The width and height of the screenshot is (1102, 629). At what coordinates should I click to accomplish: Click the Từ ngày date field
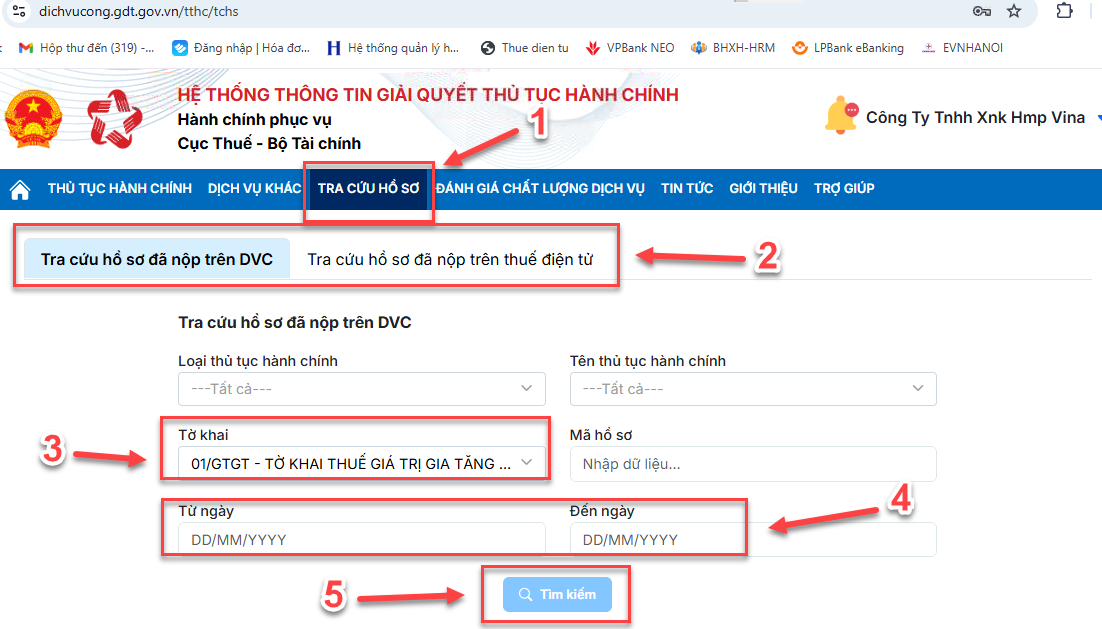[x=361, y=539]
